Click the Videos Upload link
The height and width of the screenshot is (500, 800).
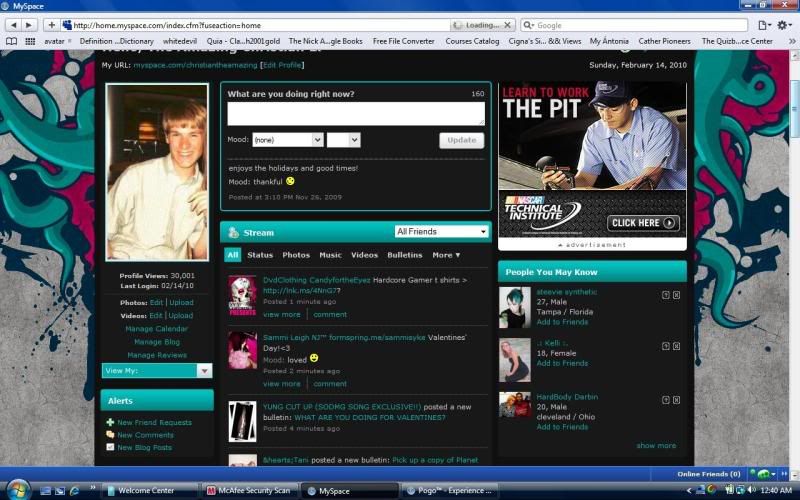point(181,316)
